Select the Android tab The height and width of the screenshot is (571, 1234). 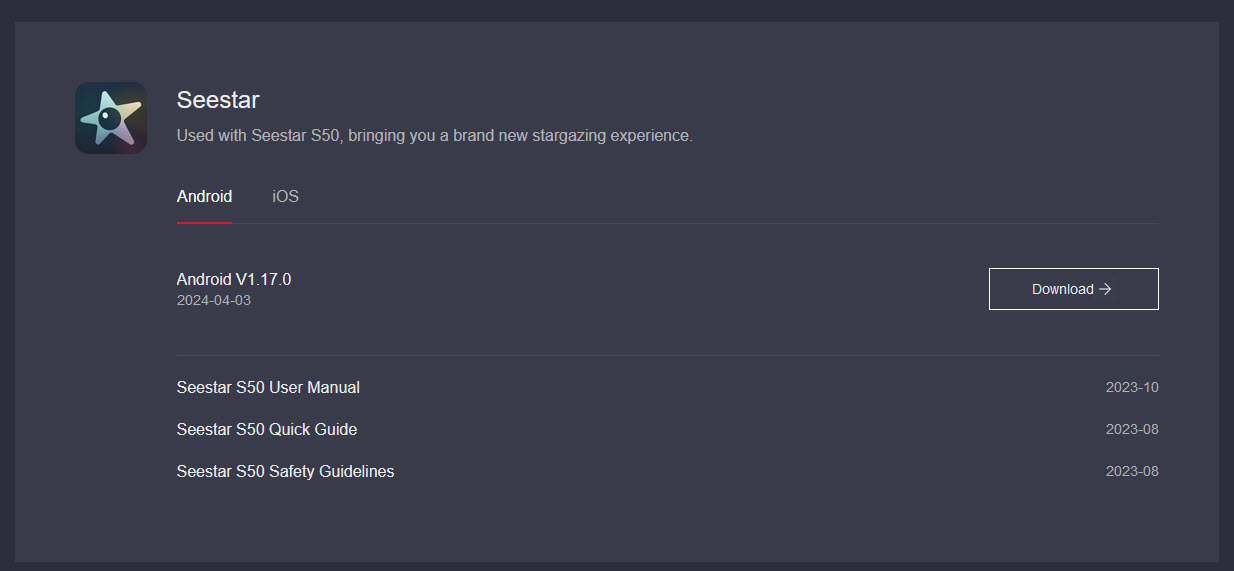pos(204,196)
